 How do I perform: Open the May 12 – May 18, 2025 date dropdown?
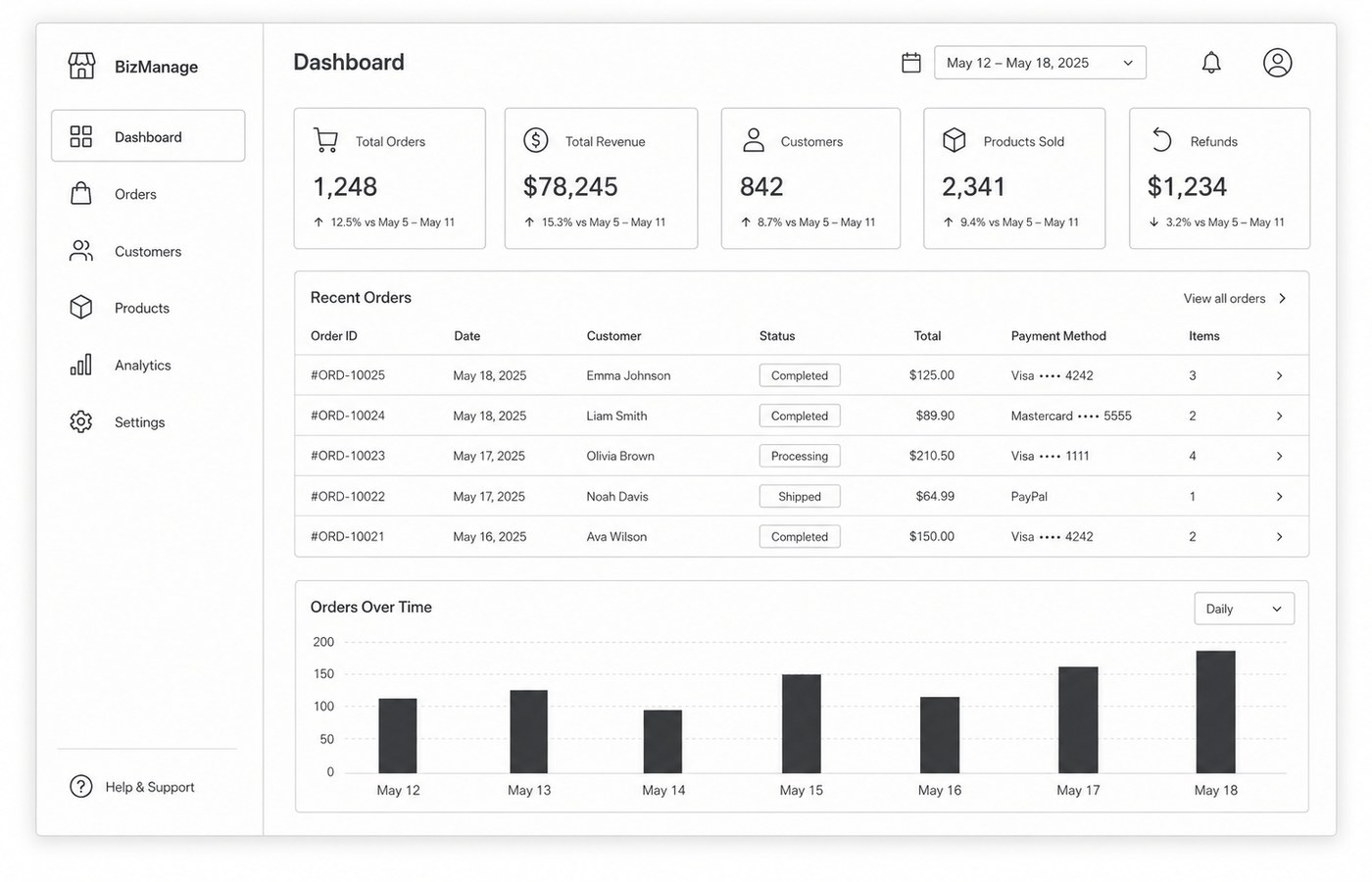point(1040,63)
